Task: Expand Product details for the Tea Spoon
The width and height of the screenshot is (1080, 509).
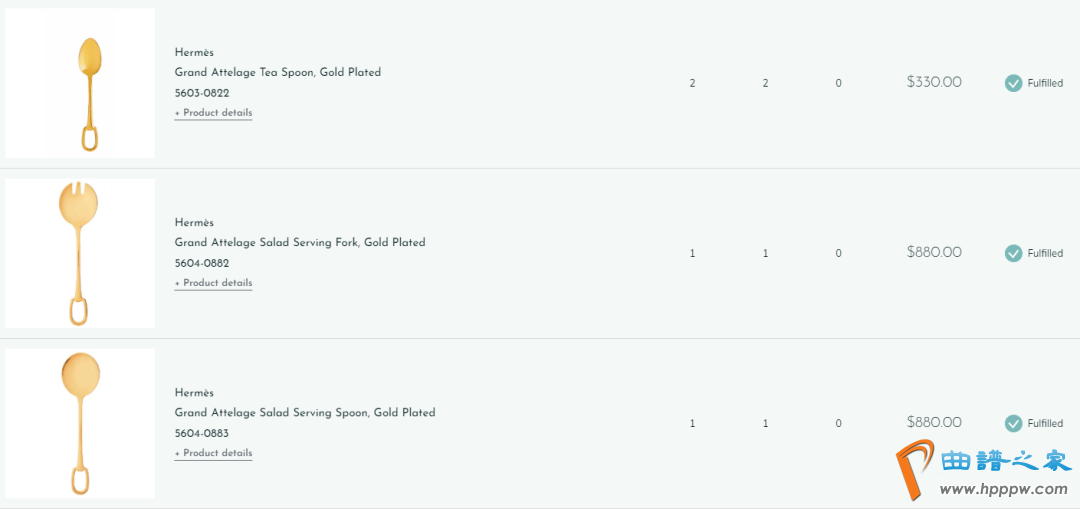Action: 213,113
